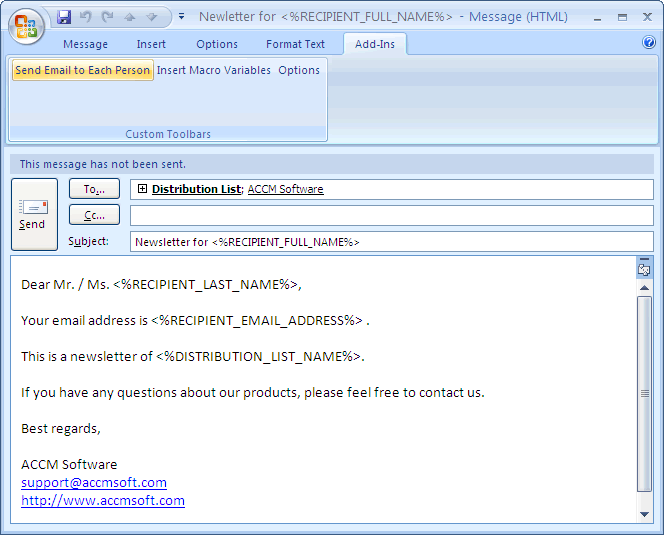Minimize the message window
Viewport: 664px width, 535px height.
[x=598, y=17]
